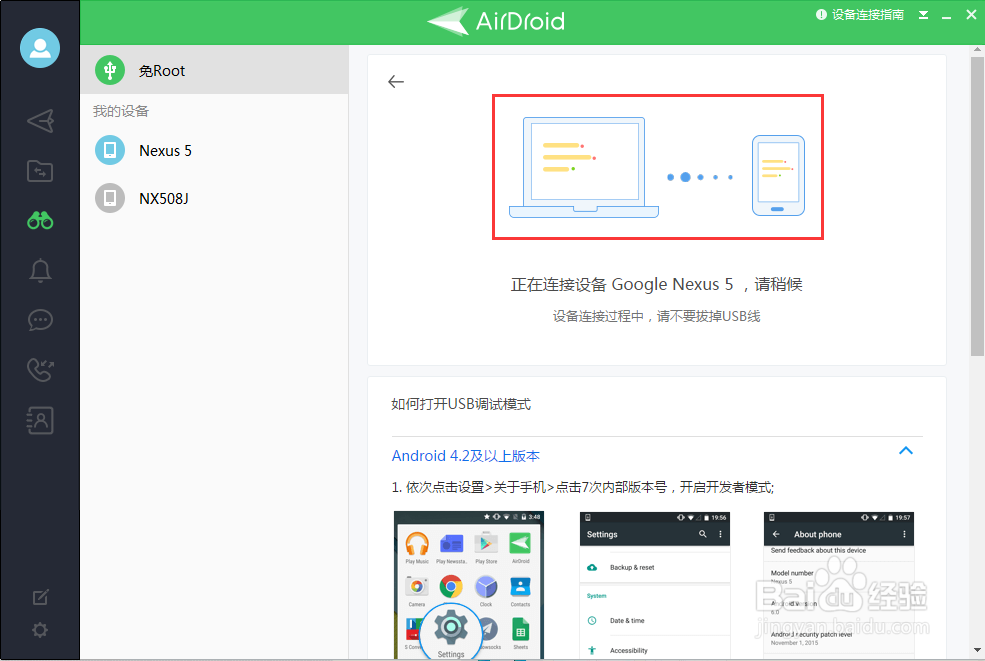Open the paper plane file transfer icon
Viewport: 985px width, 661px height.
pyautogui.click(x=40, y=121)
